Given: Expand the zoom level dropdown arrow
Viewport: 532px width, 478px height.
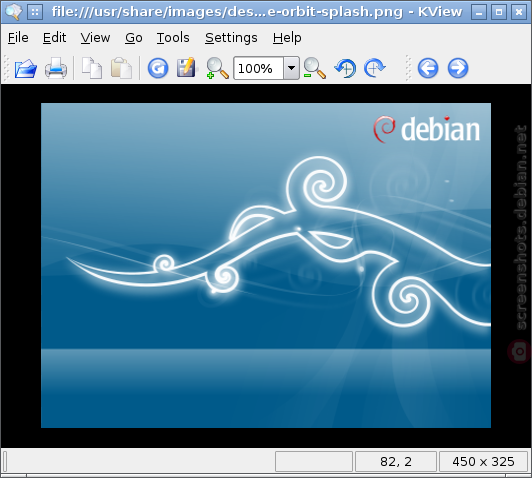Looking at the screenshot, I should 291,68.
